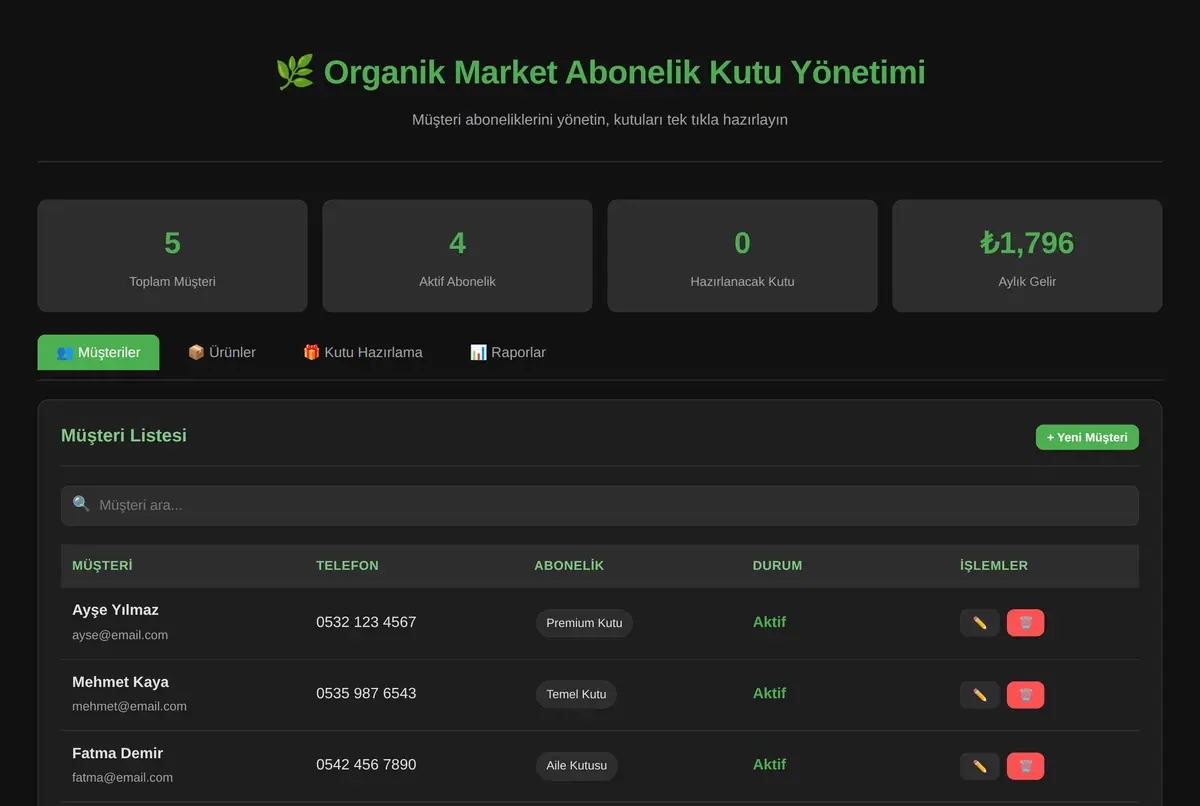Open the Ürünler tab
Image resolution: width=1200 pixels, height=806 pixels.
pos(222,352)
